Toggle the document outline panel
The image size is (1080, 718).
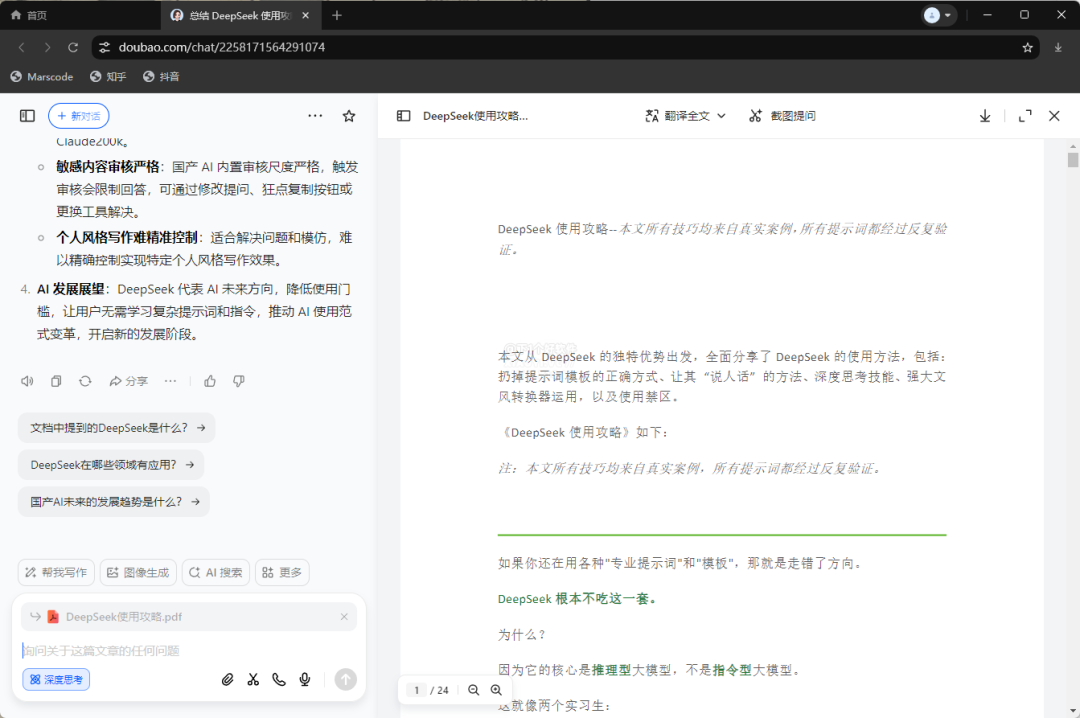point(403,116)
